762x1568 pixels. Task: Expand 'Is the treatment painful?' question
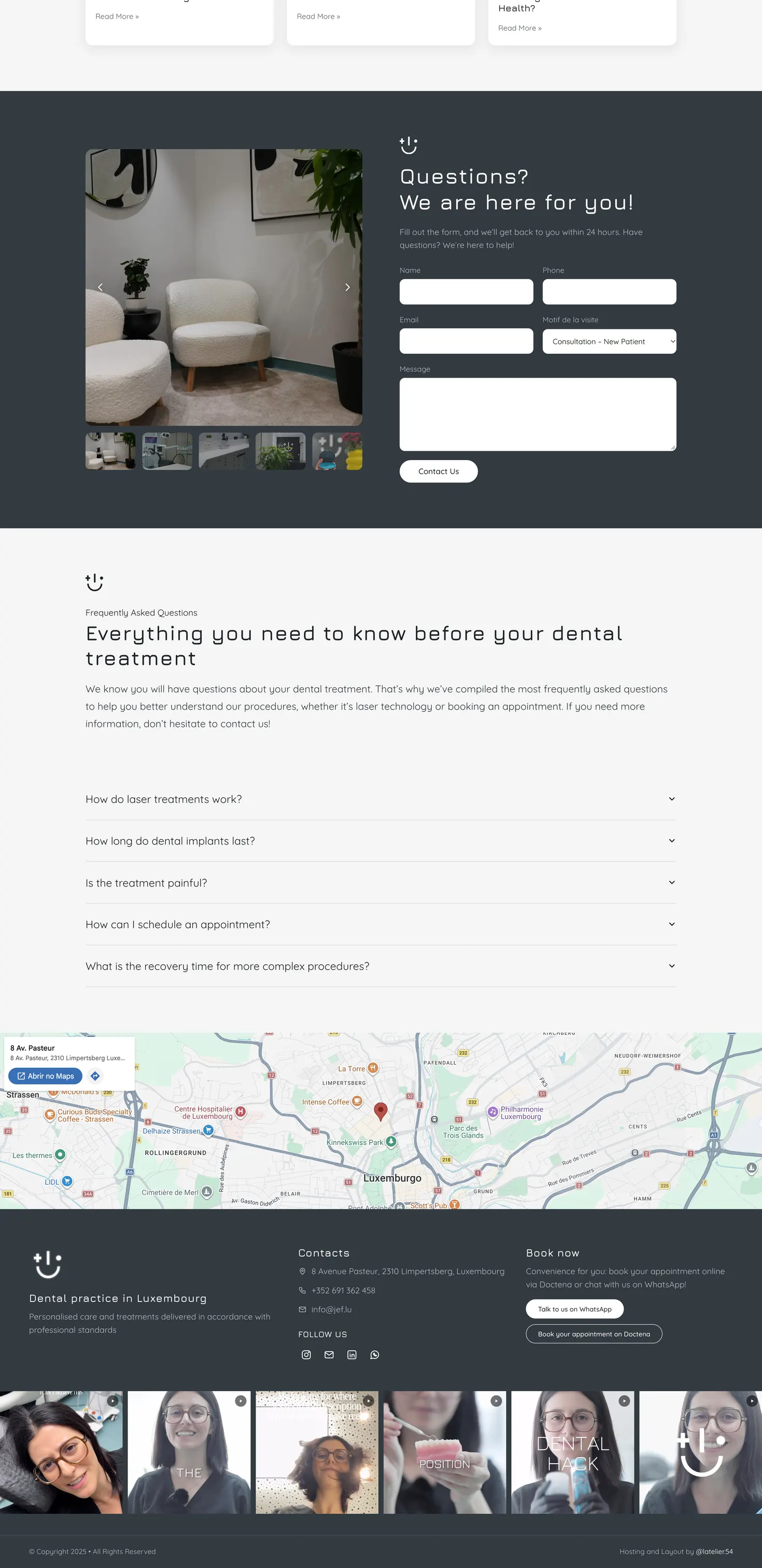pyautogui.click(x=380, y=883)
